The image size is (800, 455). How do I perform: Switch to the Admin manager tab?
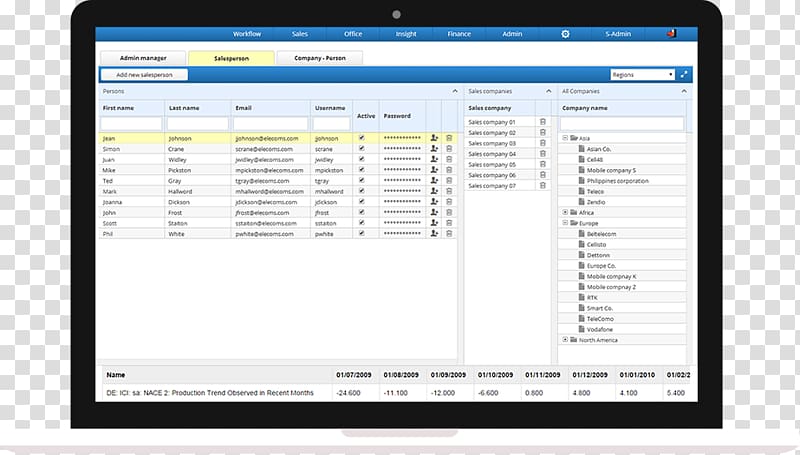coord(142,59)
